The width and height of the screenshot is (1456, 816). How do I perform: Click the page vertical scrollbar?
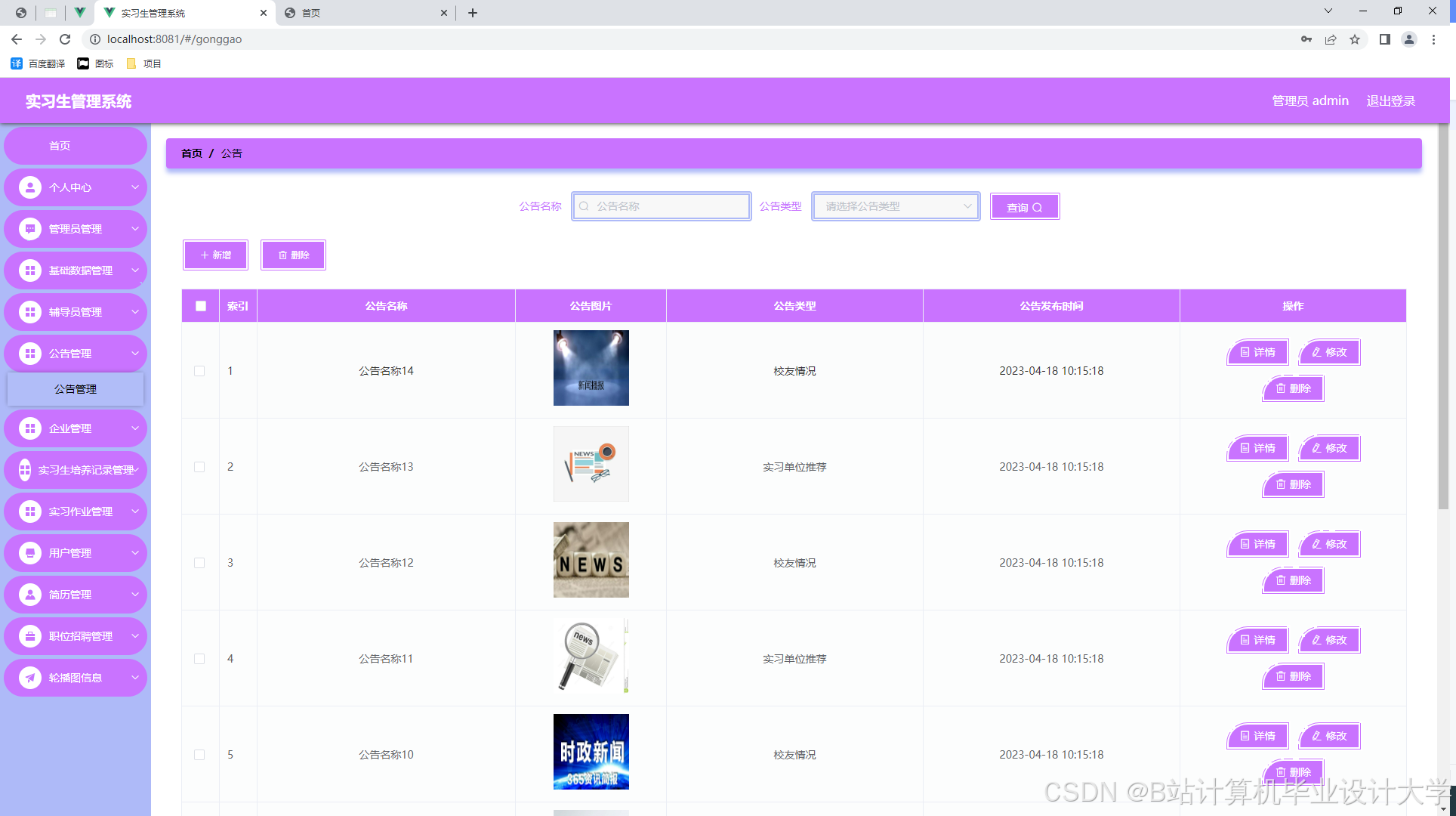(1443, 317)
